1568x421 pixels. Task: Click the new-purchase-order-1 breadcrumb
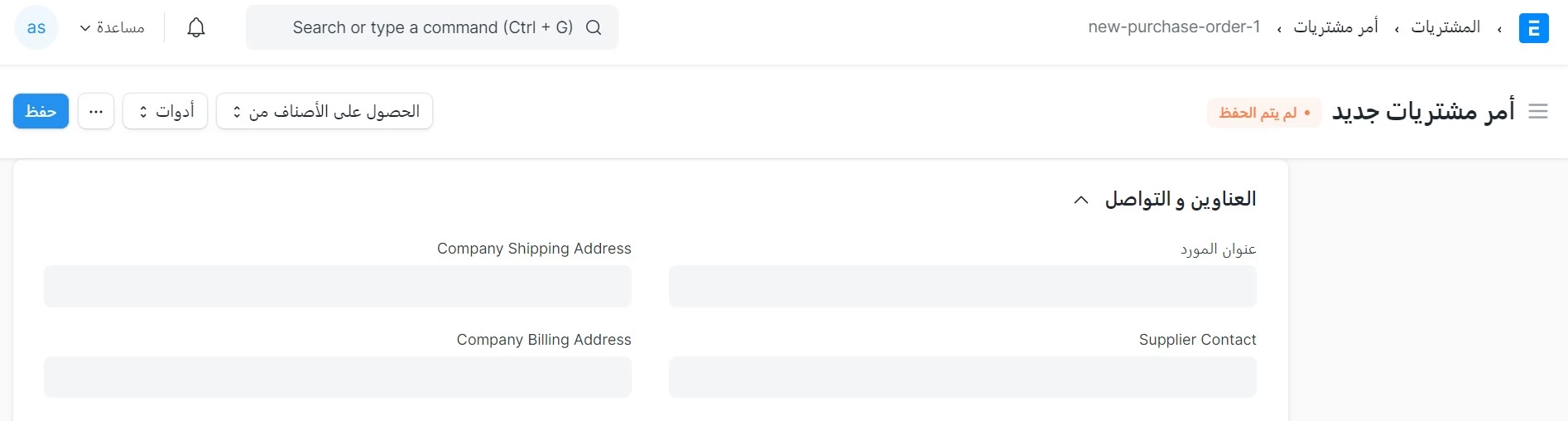click(x=1174, y=27)
